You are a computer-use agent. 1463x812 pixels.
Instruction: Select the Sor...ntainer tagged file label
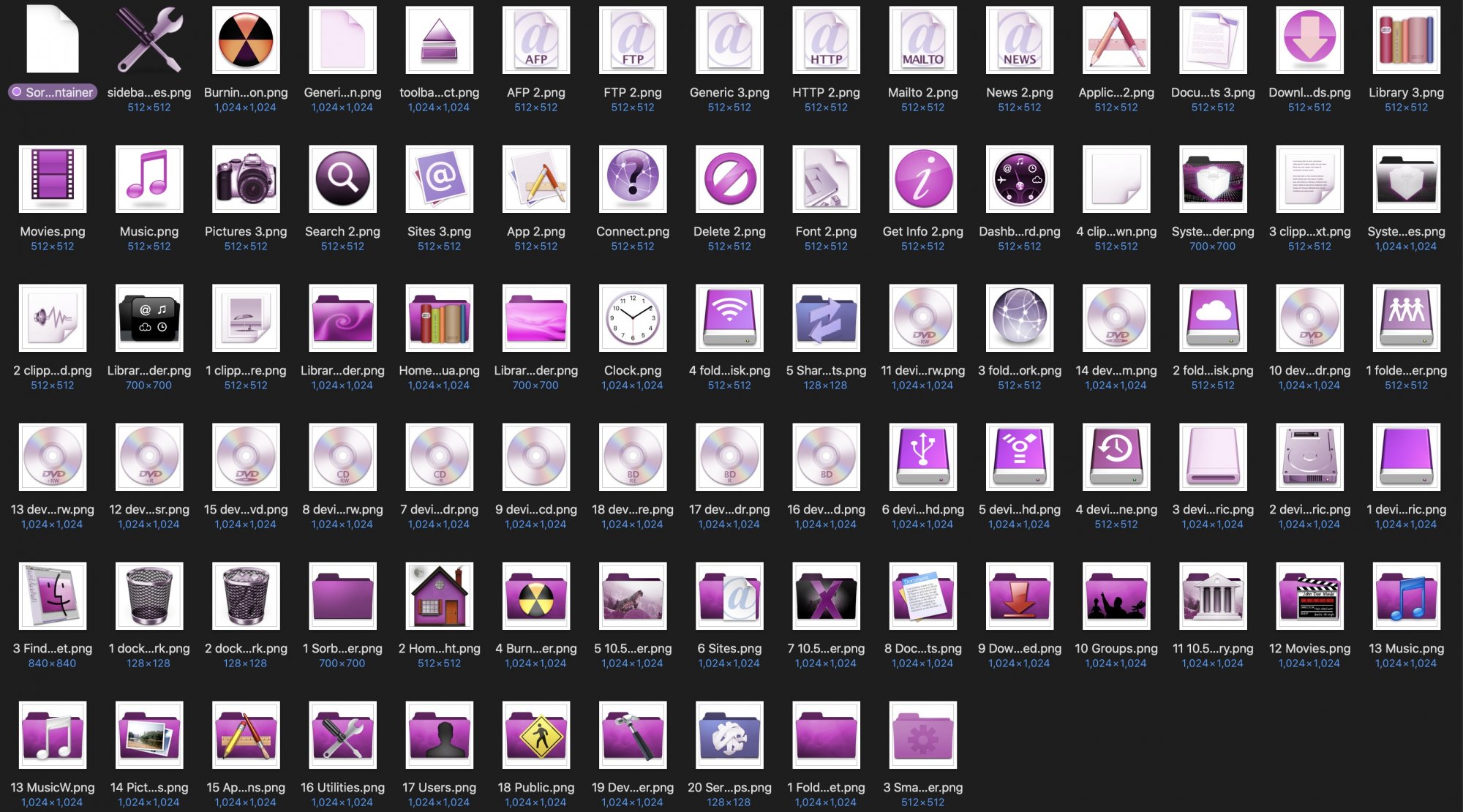pos(53,92)
